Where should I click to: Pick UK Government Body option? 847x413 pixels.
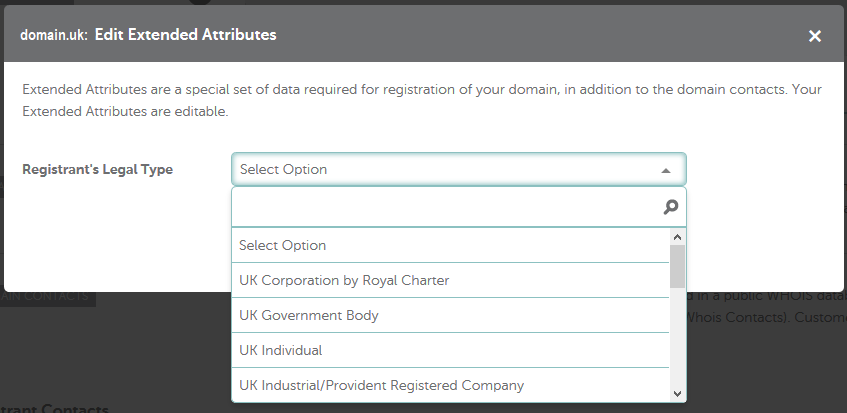[x=451, y=315]
